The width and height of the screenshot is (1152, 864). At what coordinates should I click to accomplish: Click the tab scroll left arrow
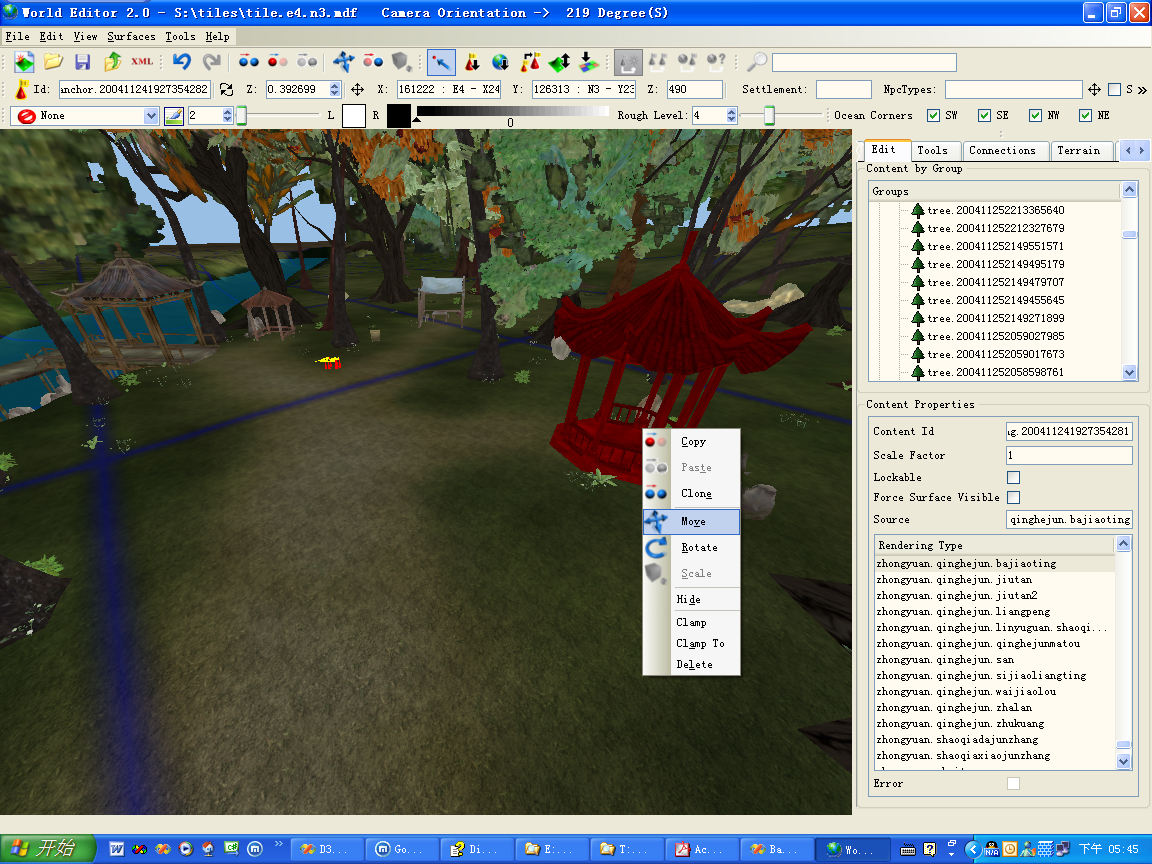[1128, 151]
